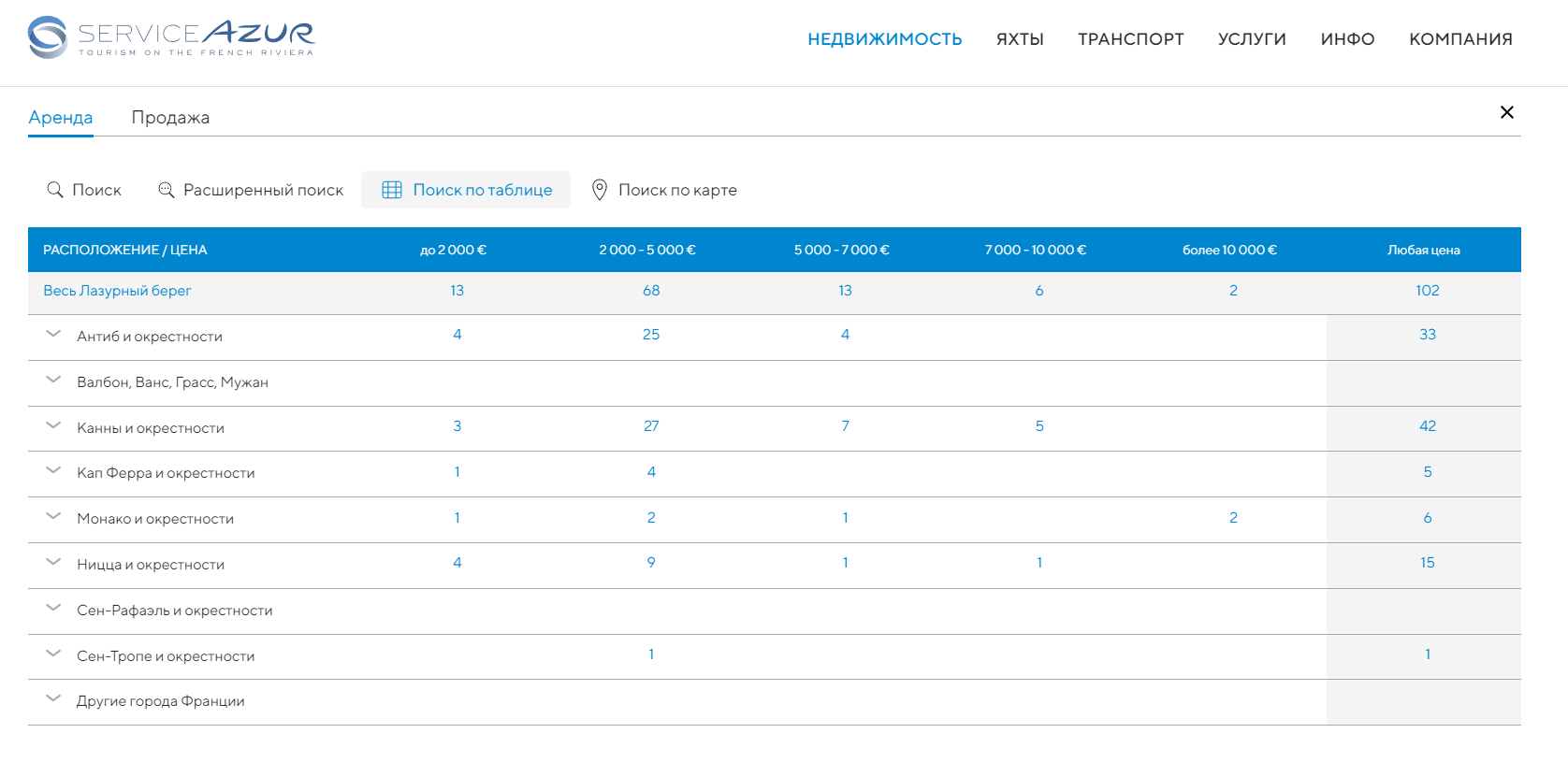Expand the Антиб и окрестности row
Viewport: 1568px width, 762px height.
coord(53,335)
